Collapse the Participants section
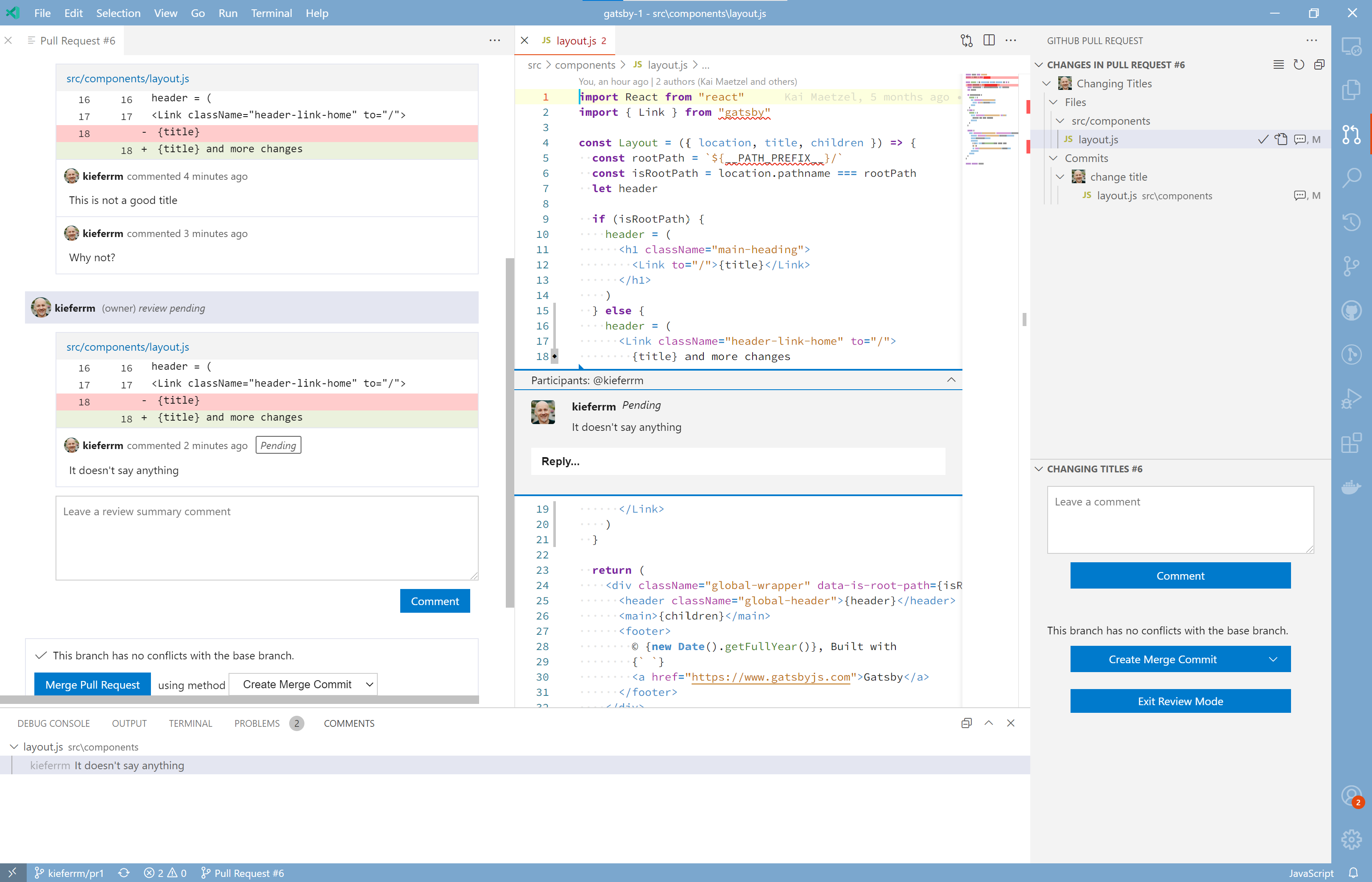The height and width of the screenshot is (882, 1372). pyautogui.click(x=952, y=380)
